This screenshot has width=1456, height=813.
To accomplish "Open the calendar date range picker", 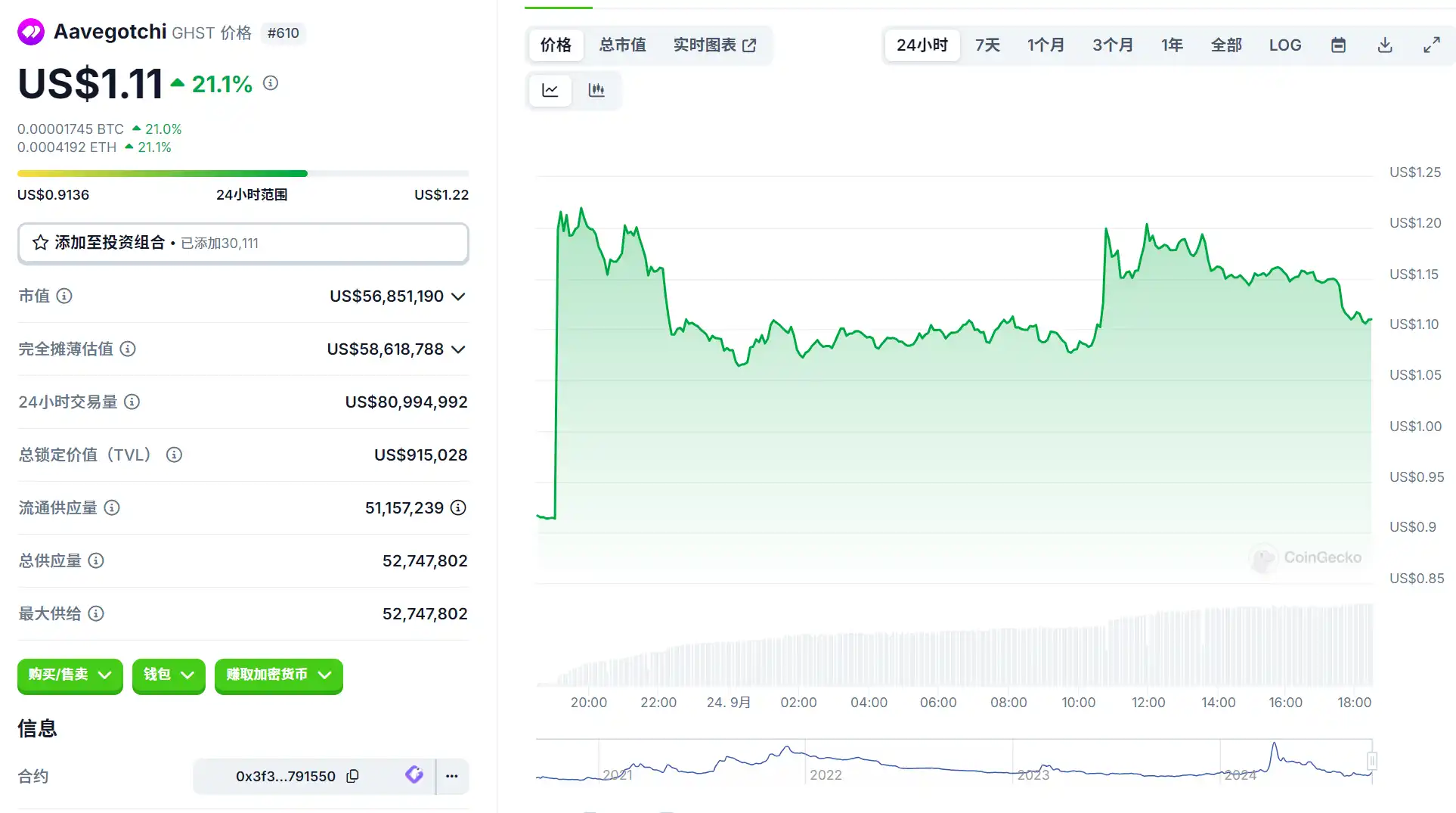I will 1338,45.
